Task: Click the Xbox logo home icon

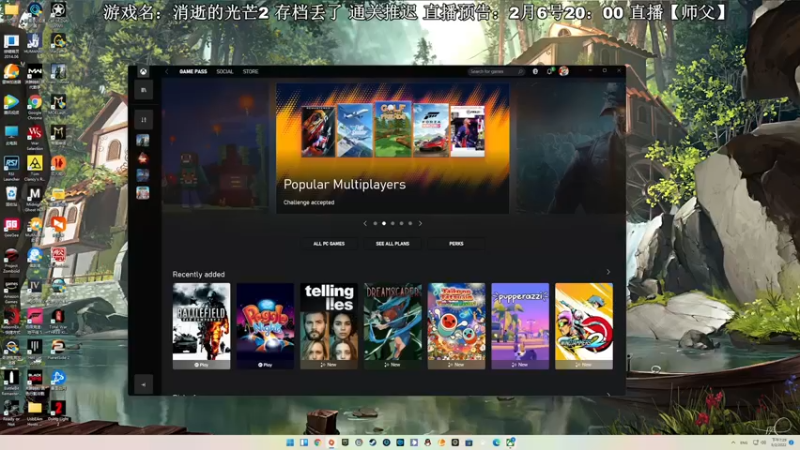Action: (x=143, y=71)
